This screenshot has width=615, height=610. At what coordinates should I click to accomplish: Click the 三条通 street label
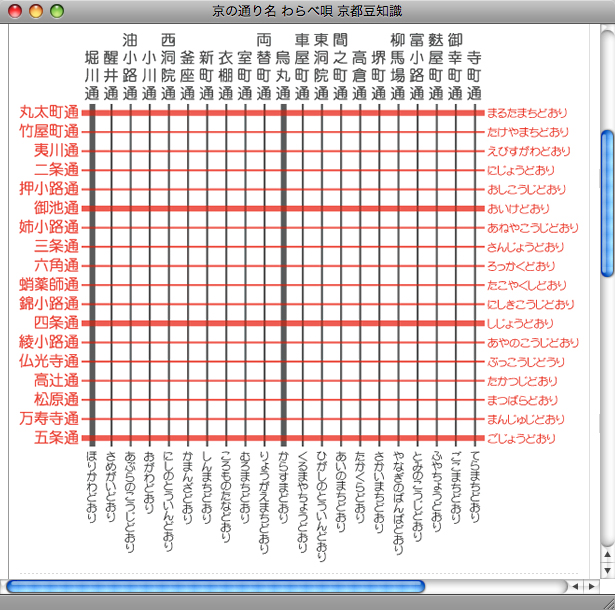click(x=56, y=246)
